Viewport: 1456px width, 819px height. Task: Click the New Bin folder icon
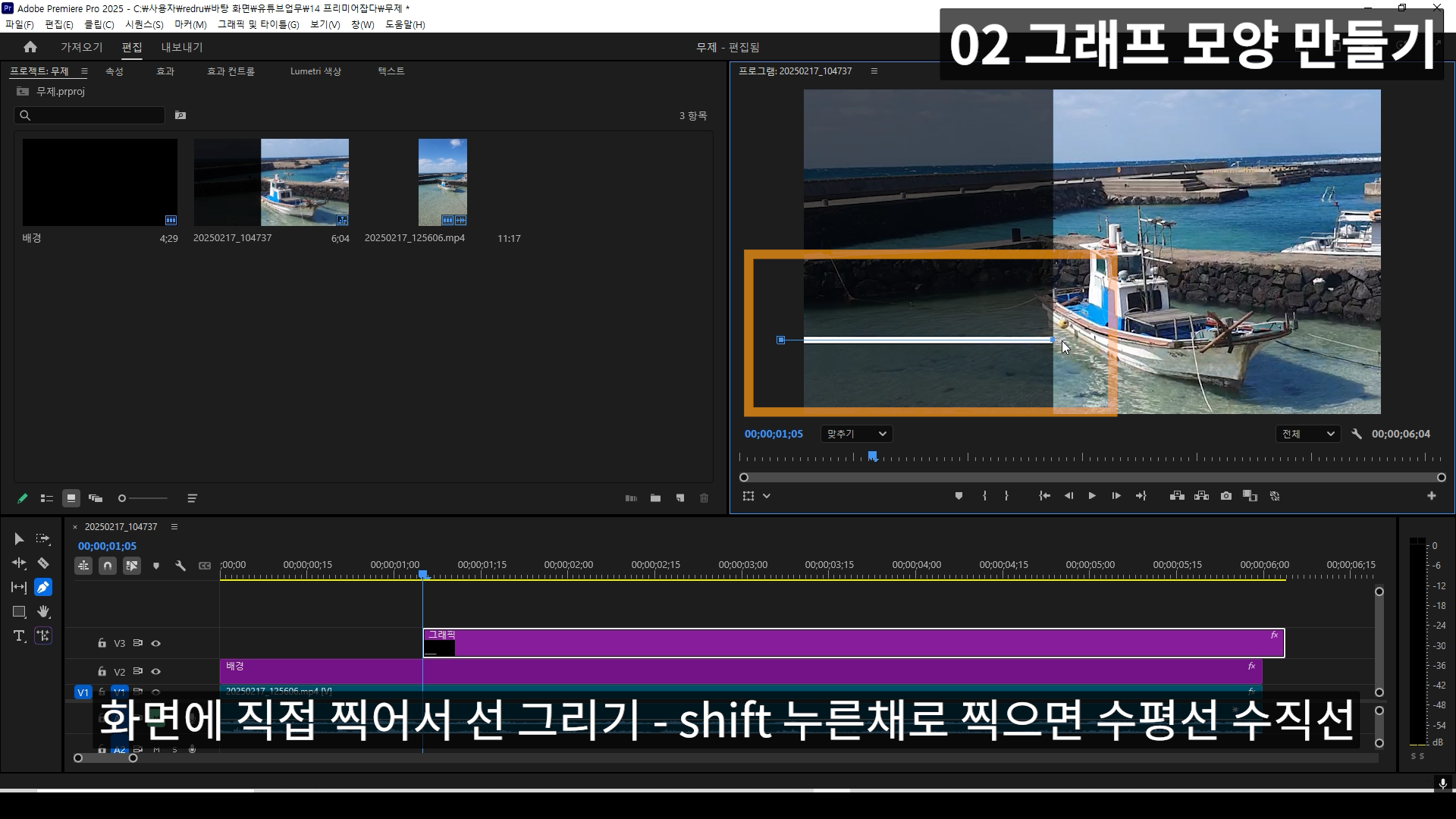[655, 498]
